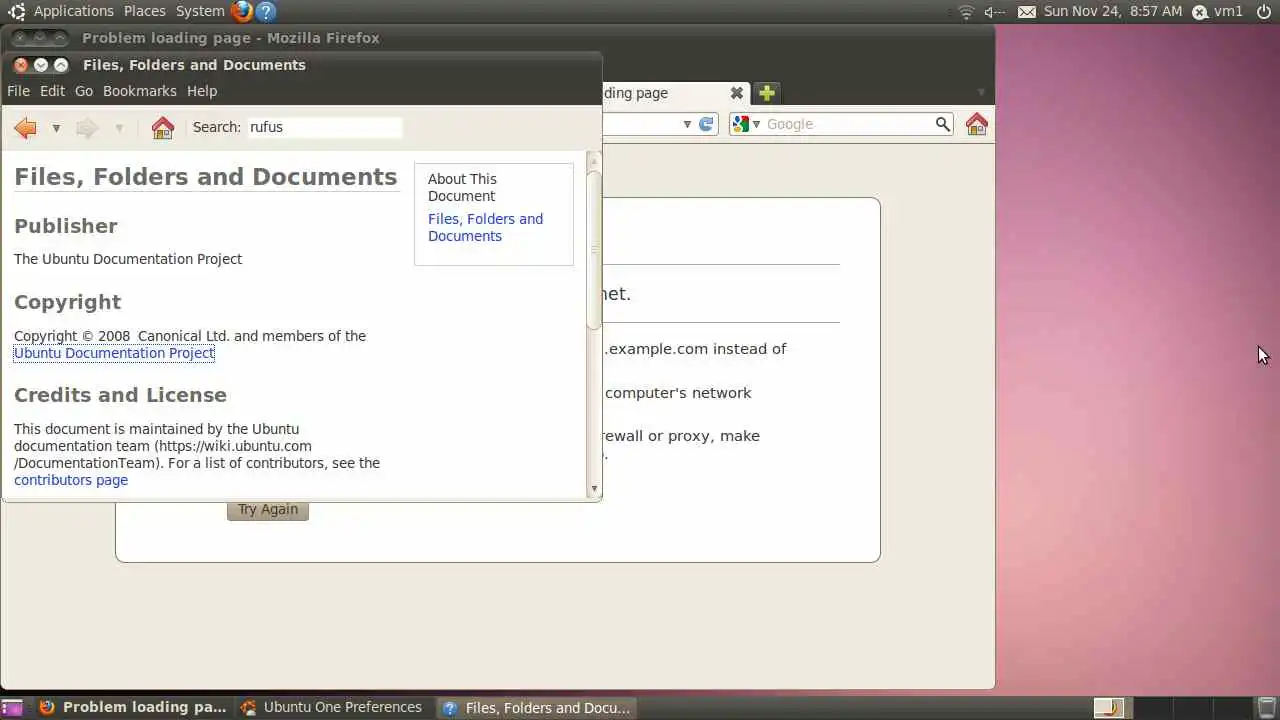
Task: Go forward in the help browser
Action: (87, 127)
